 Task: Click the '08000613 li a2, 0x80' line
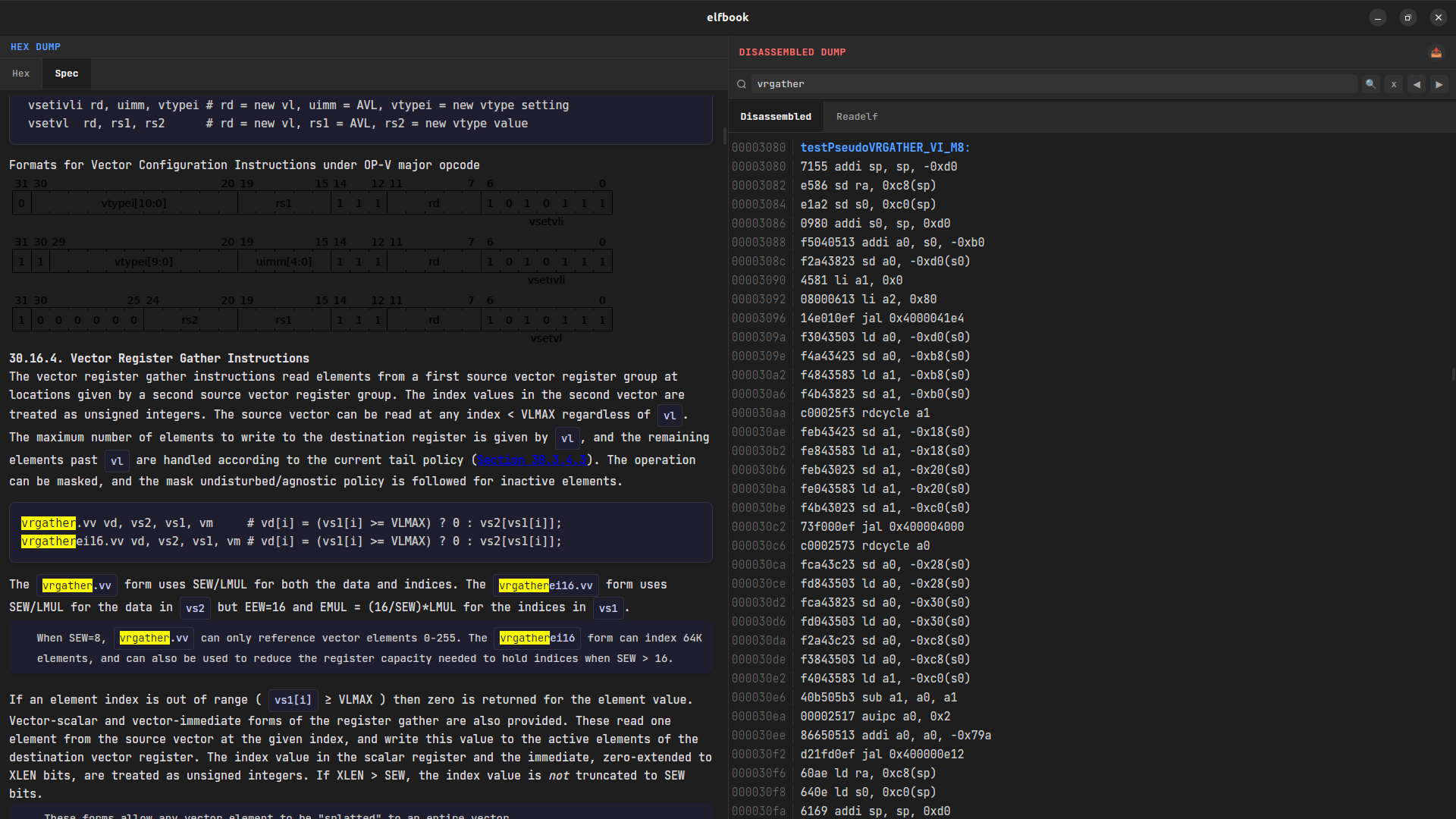pyautogui.click(x=868, y=300)
